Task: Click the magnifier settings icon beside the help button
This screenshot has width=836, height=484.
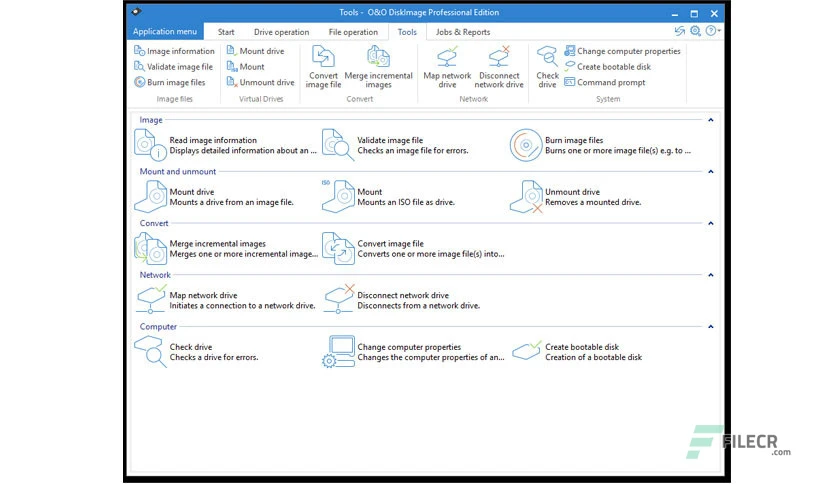Action: tap(695, 31)
